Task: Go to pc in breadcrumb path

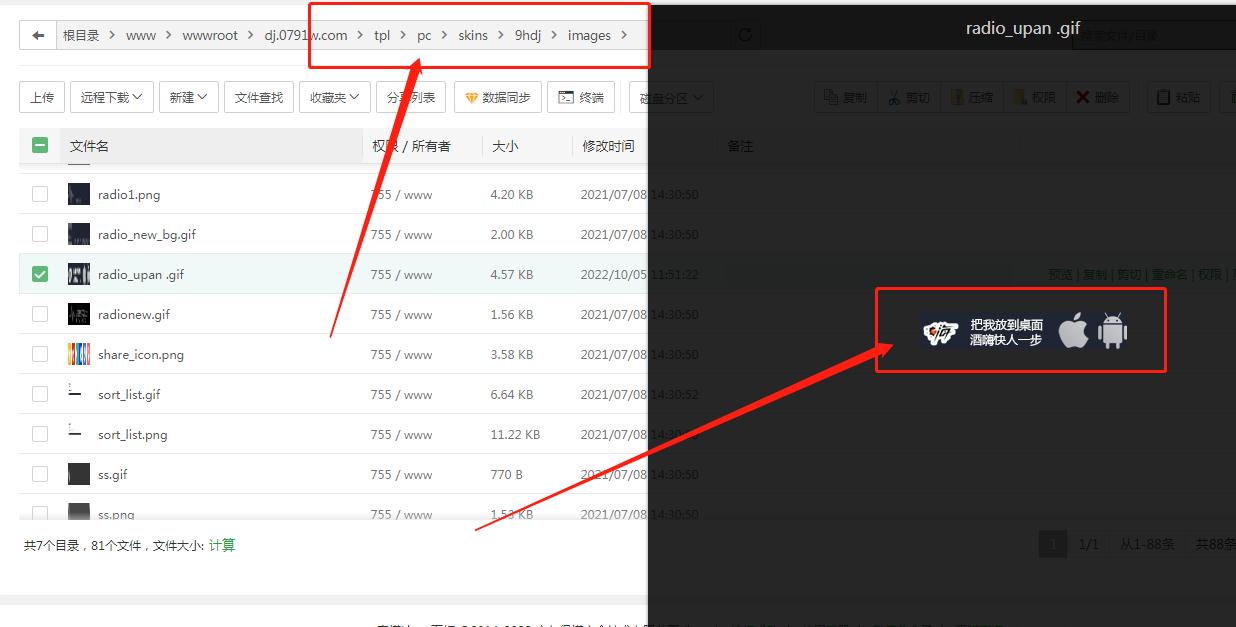Action: (424, 35)
